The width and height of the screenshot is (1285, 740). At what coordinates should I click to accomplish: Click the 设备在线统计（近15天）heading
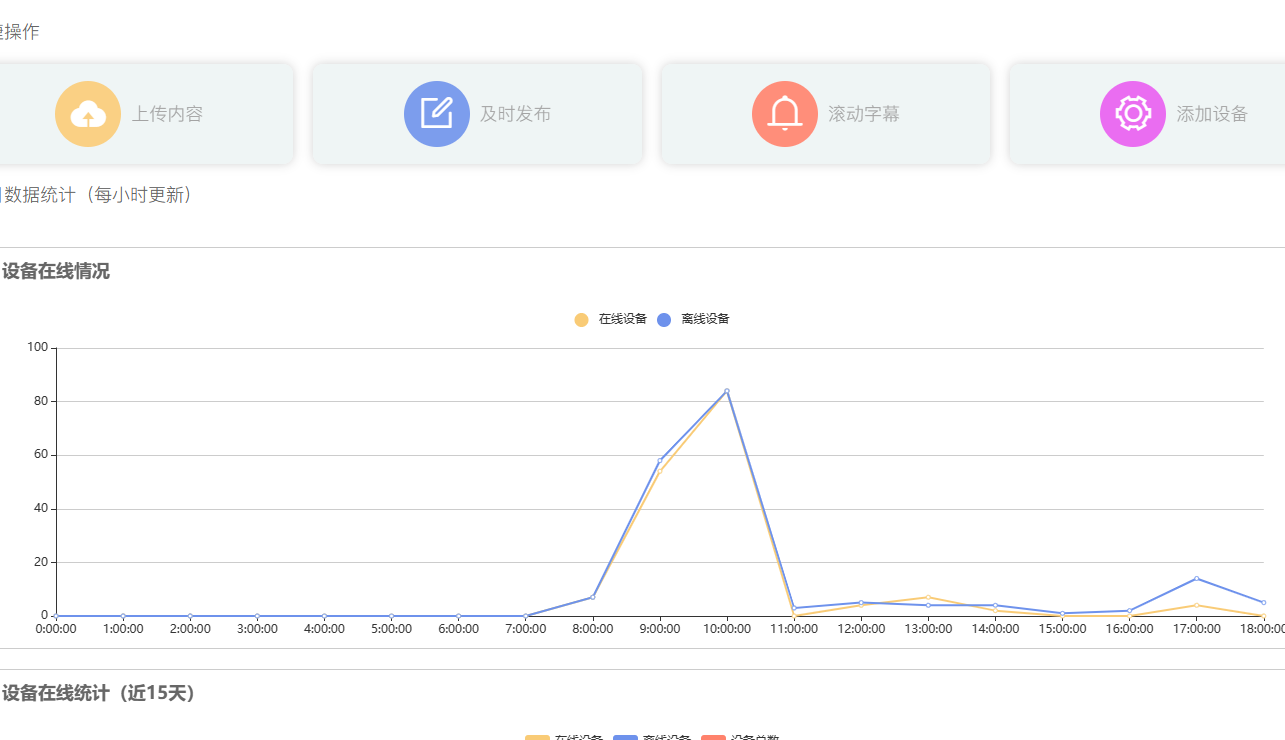(98, 693)
